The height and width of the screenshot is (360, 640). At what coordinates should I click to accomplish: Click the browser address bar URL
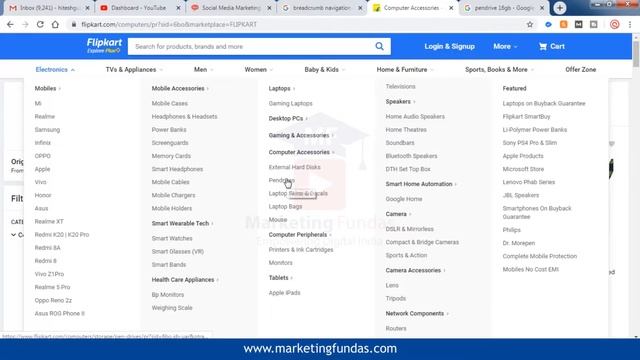[169, 24]
